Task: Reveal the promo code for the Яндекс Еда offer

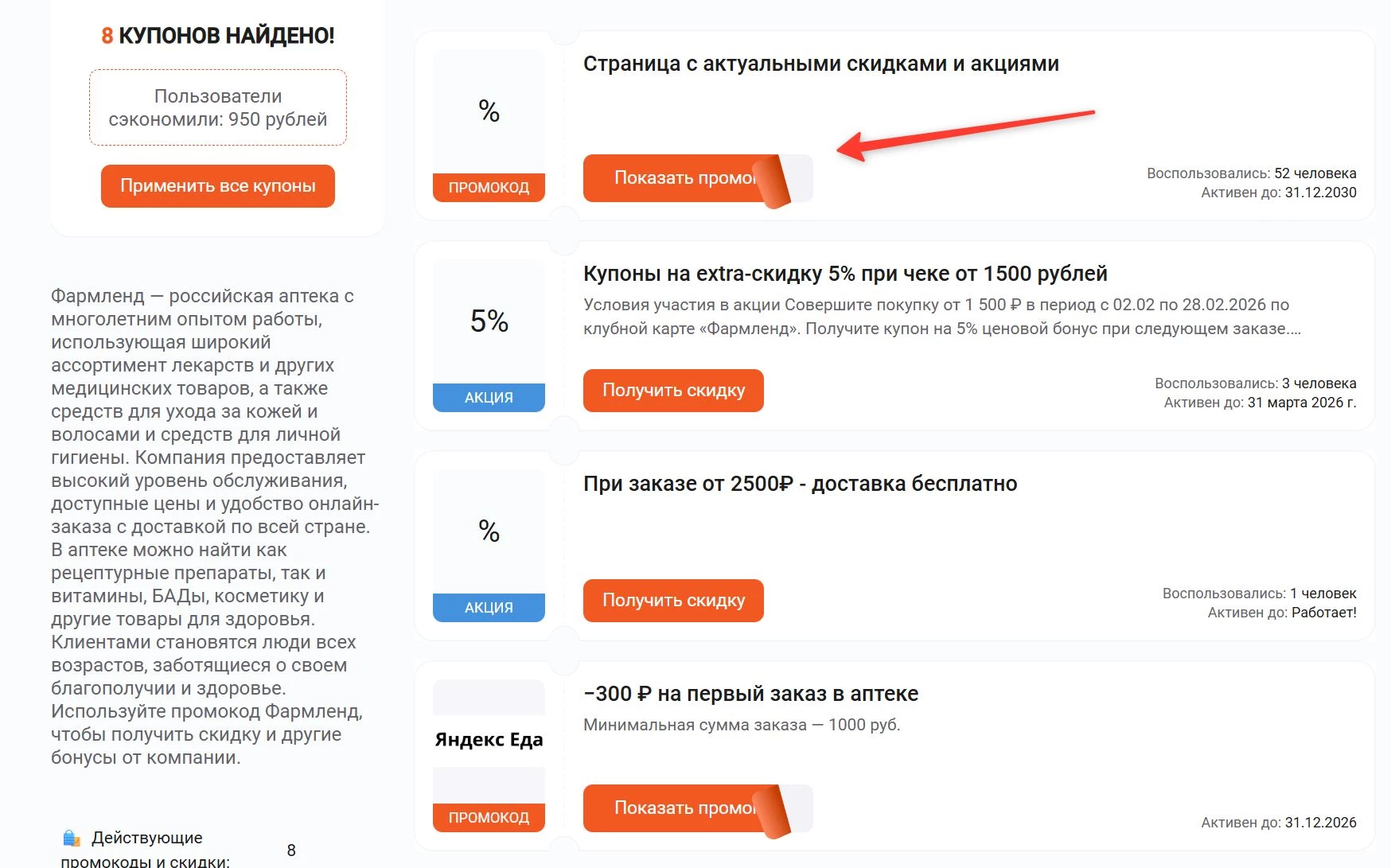Action: (684, 808)
